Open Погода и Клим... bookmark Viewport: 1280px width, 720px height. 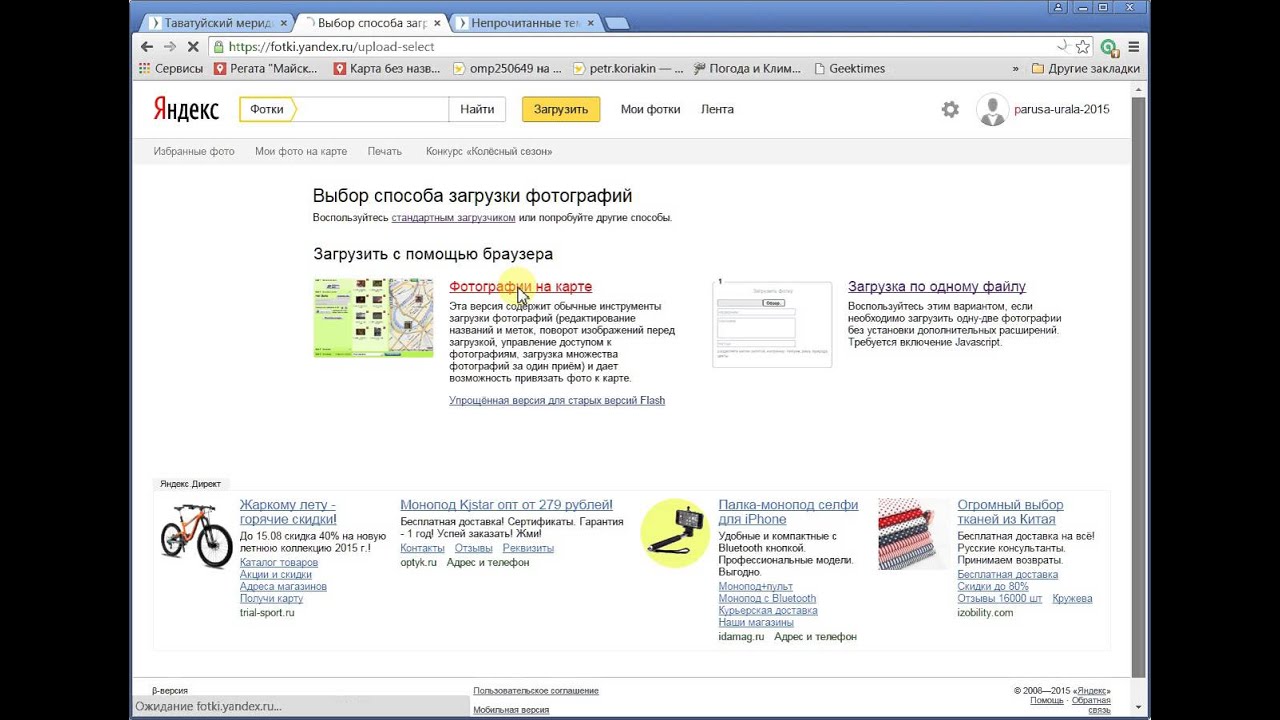click(x=747, y=69)
